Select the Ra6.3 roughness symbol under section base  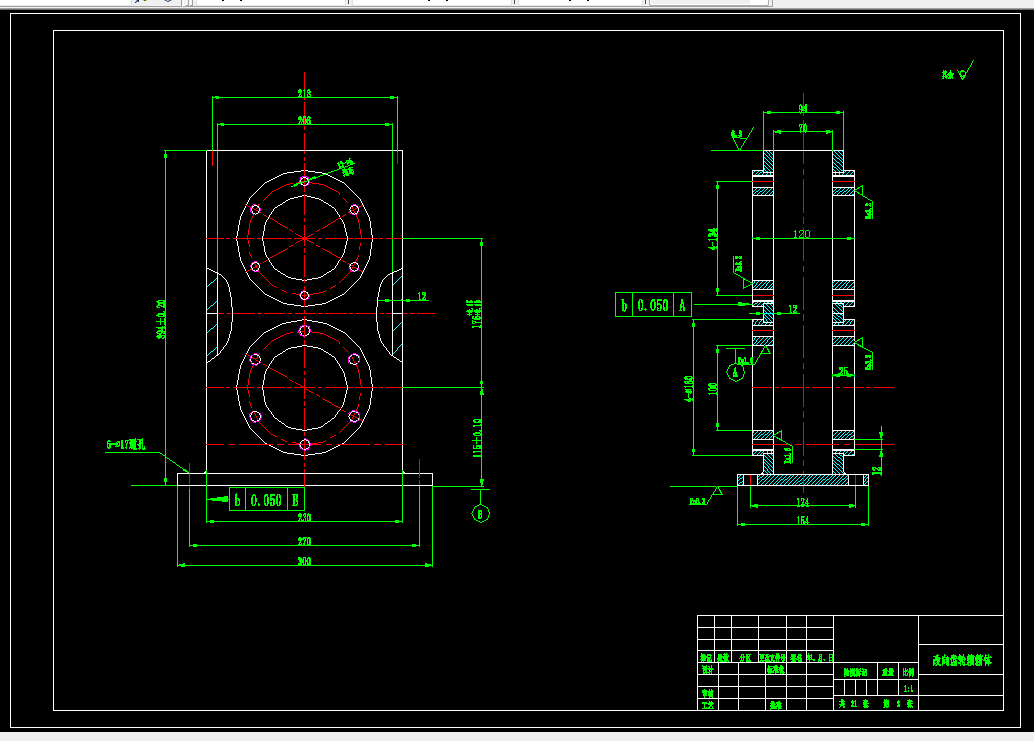point(706,496)
